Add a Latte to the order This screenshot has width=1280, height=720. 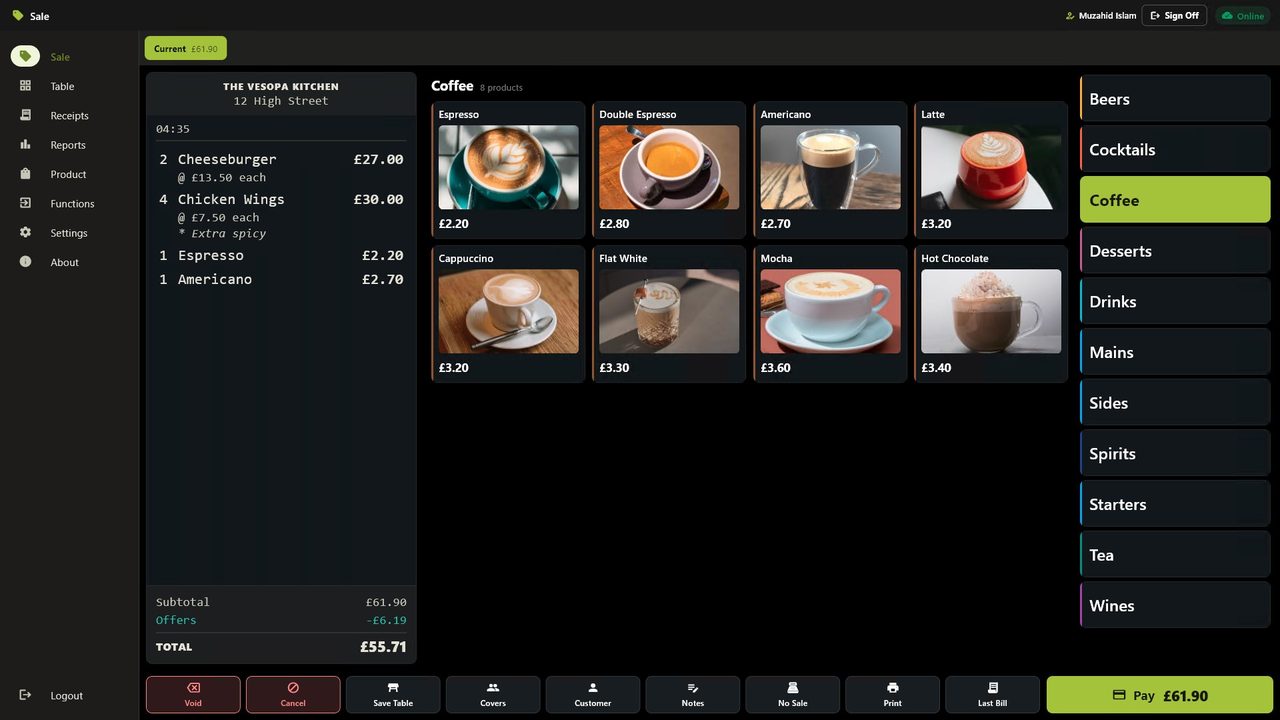point(991,170)
